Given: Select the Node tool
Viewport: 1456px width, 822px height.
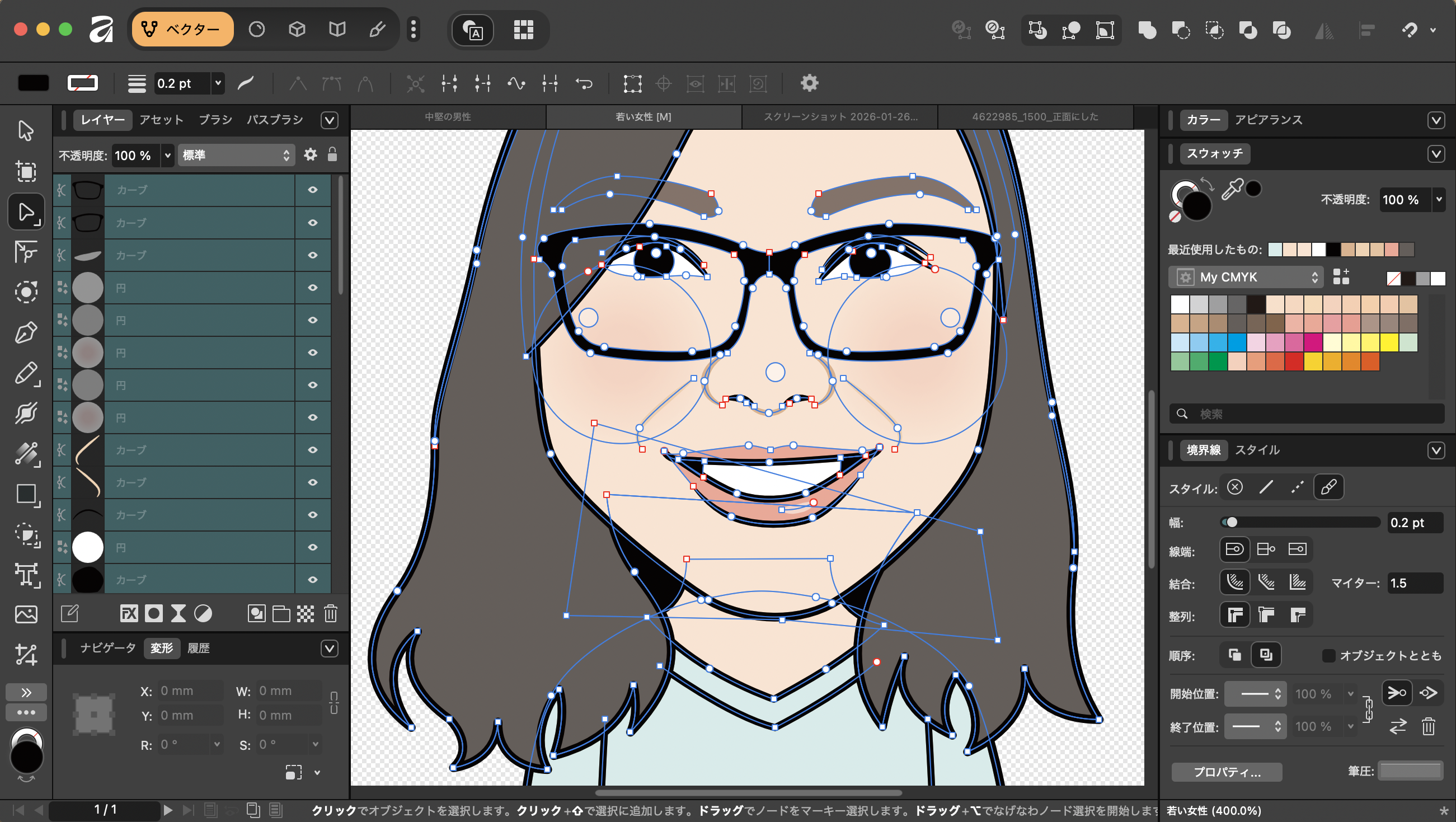Looking at the screenshot, I should [25, 212].
